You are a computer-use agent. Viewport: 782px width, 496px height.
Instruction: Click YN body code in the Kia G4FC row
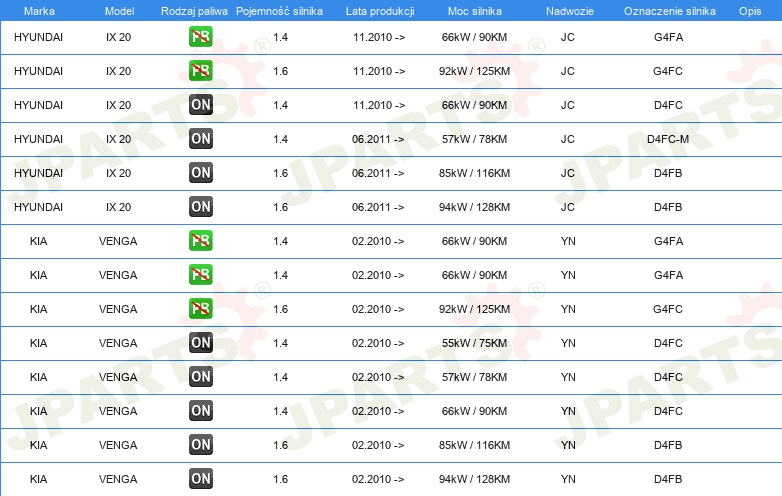[x=568, y=309]
